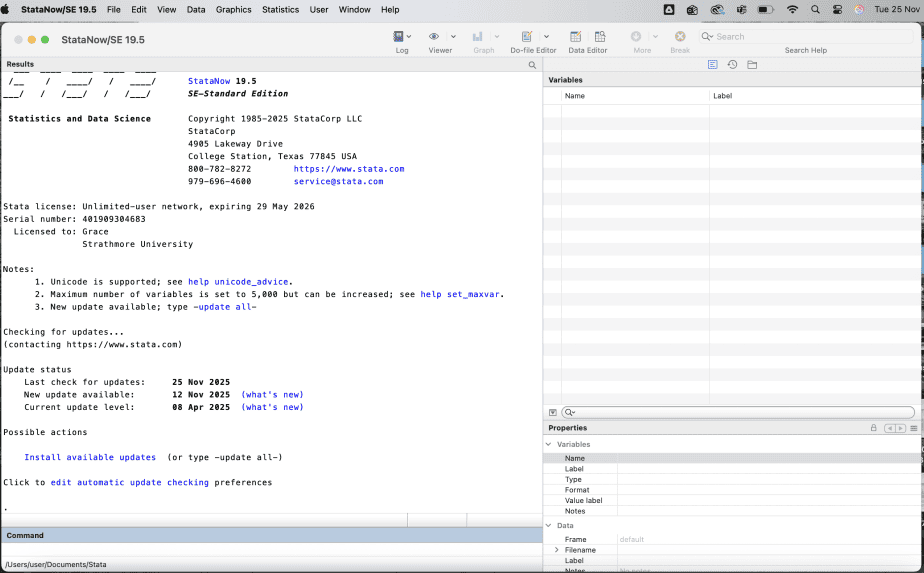Click the Wi-Fi status icon
This screenshot has width=924, height=573.
click(x=793, y=9)
